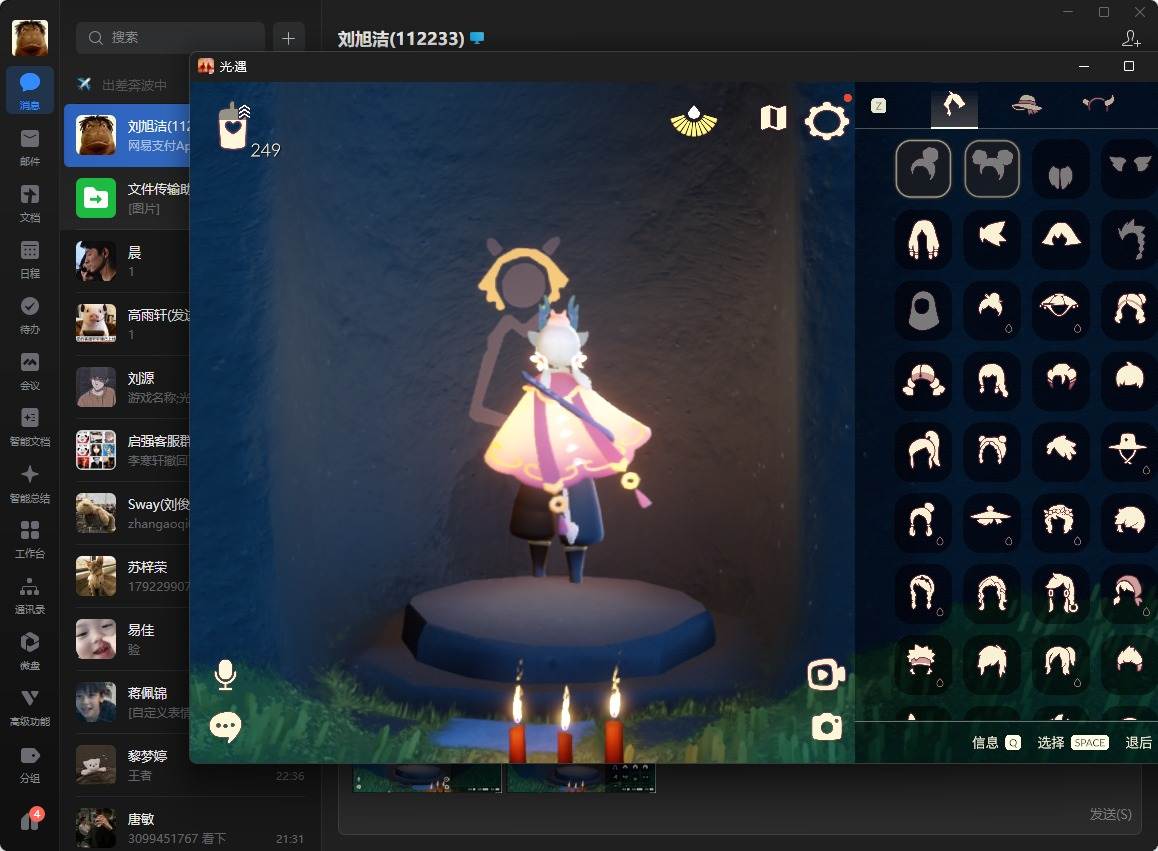Open the game chat bubble icon
Viewport: 1158px width, 851px height.
[x=225, y=728]
